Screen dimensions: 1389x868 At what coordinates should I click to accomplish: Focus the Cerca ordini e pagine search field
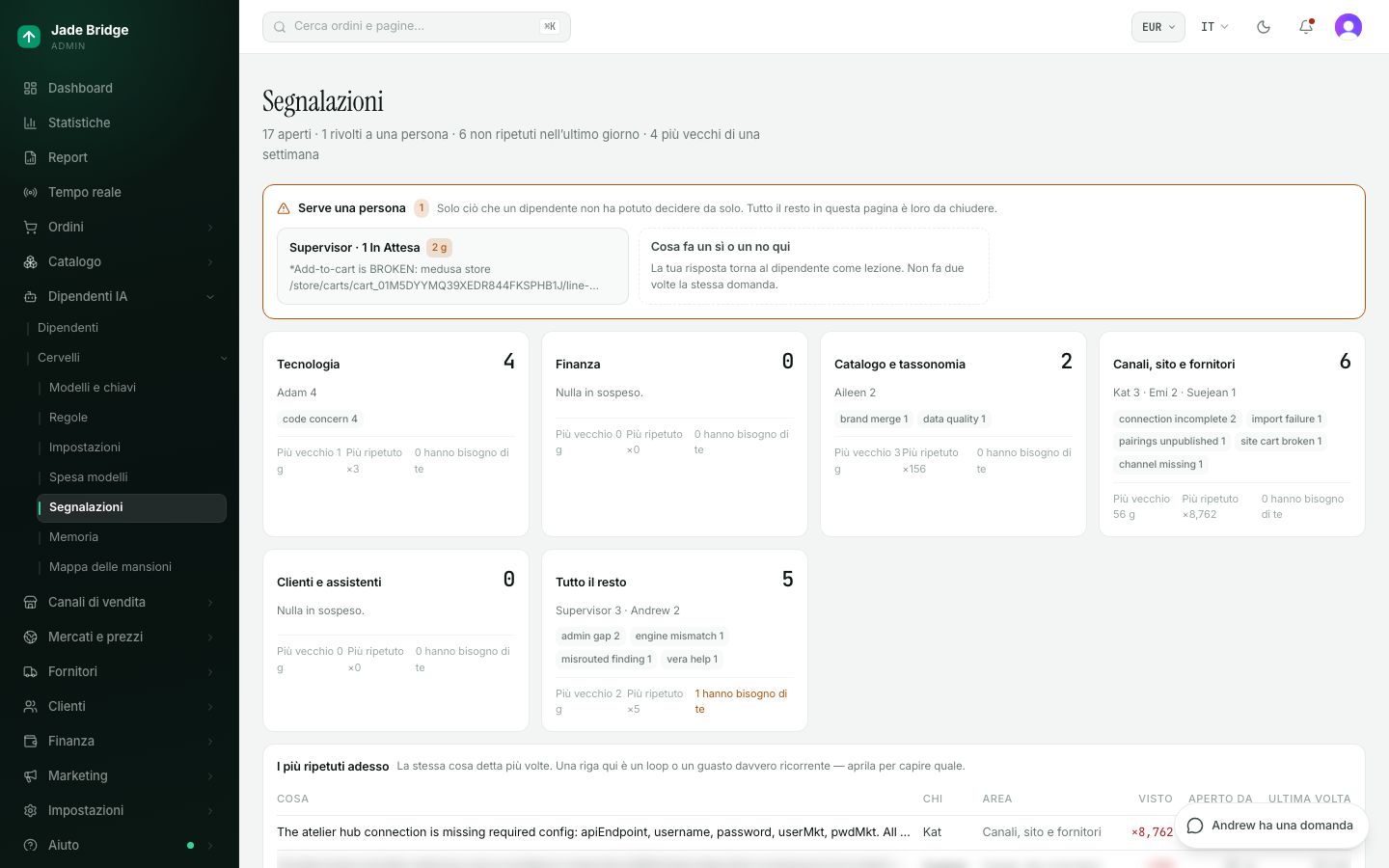[x=417, y=27]
